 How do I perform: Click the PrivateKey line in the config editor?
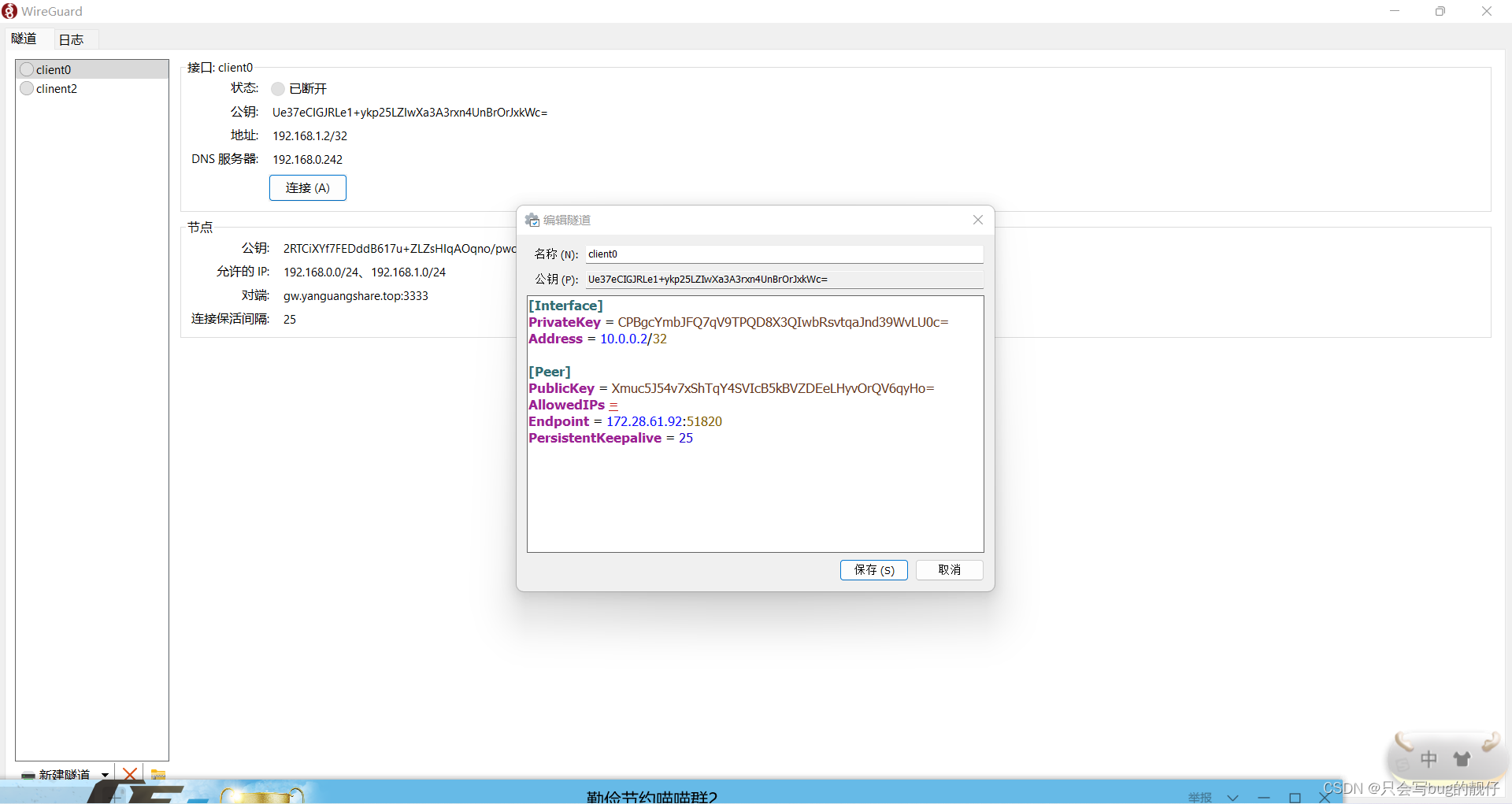[738, 322]
